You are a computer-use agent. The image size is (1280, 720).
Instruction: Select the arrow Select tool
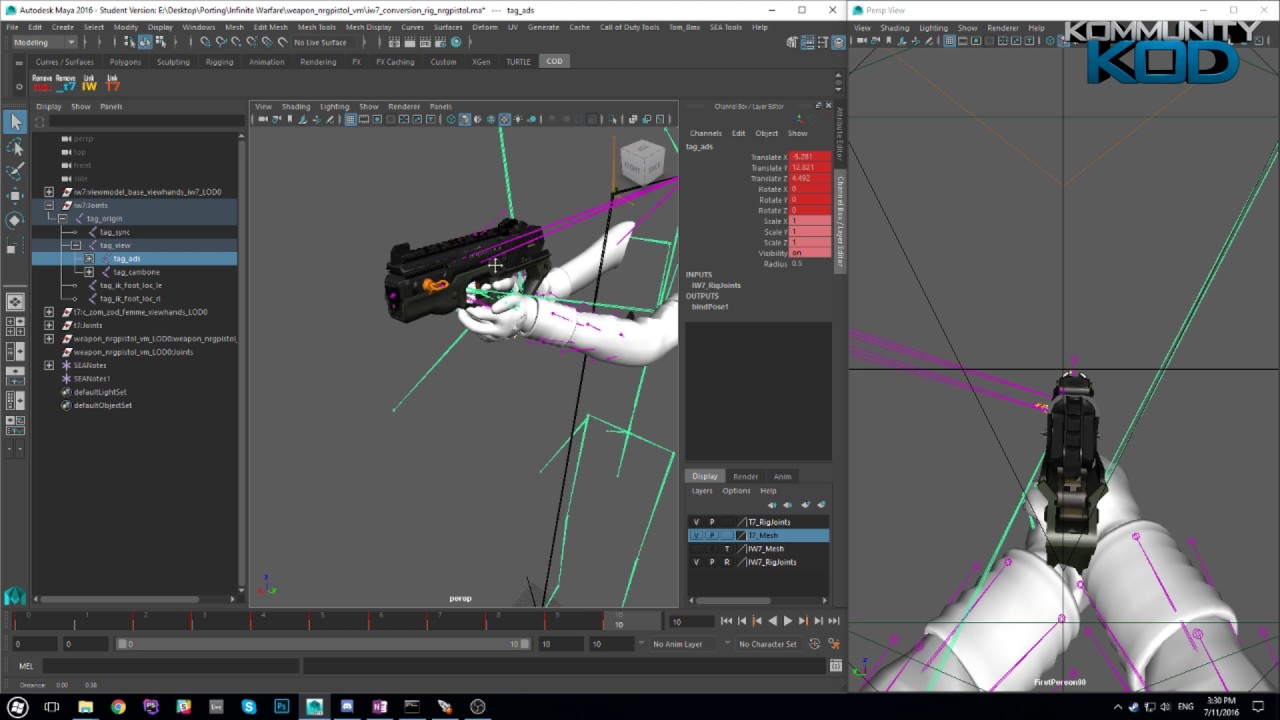point(15,122)
